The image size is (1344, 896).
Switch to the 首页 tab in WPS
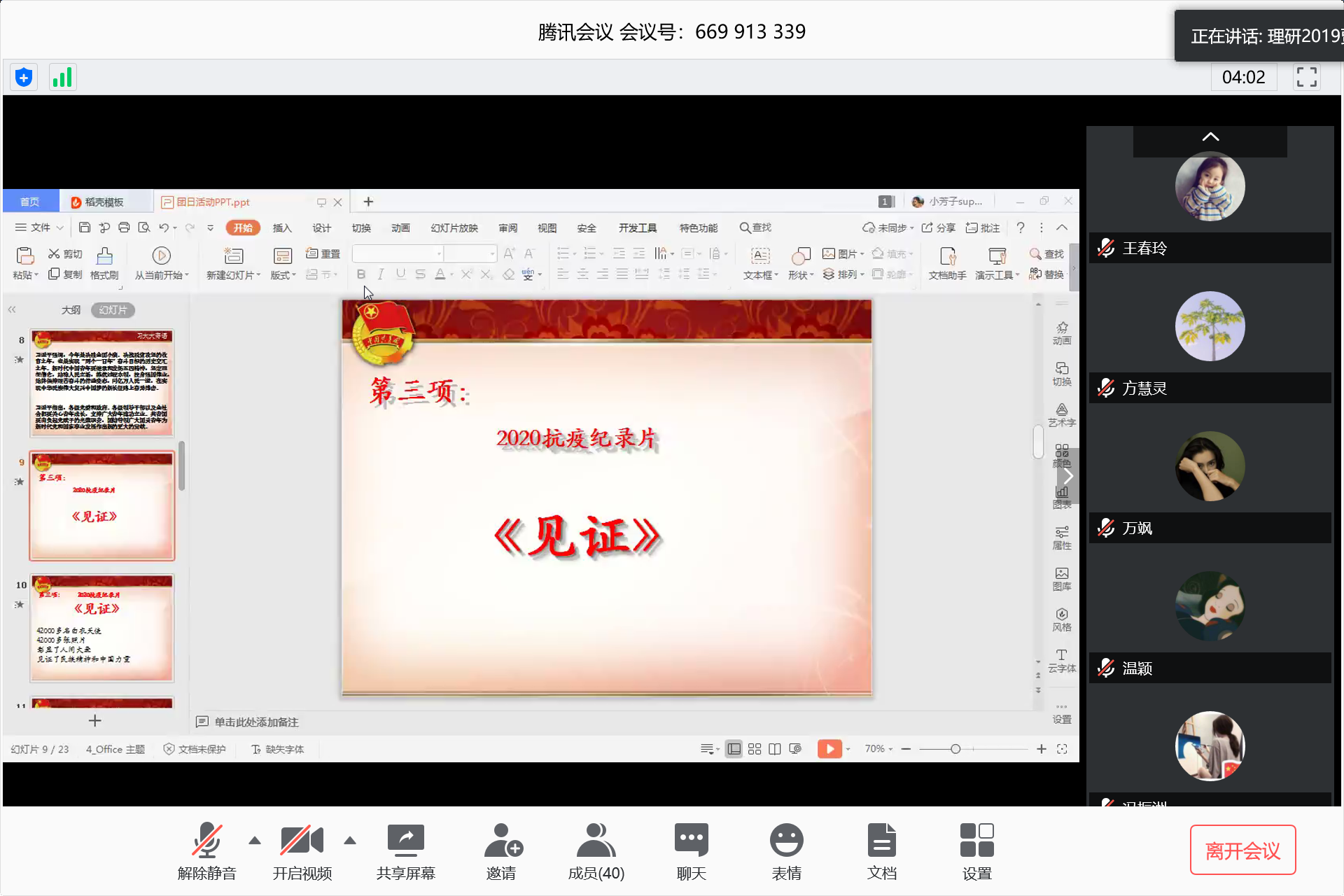point(30,202)
